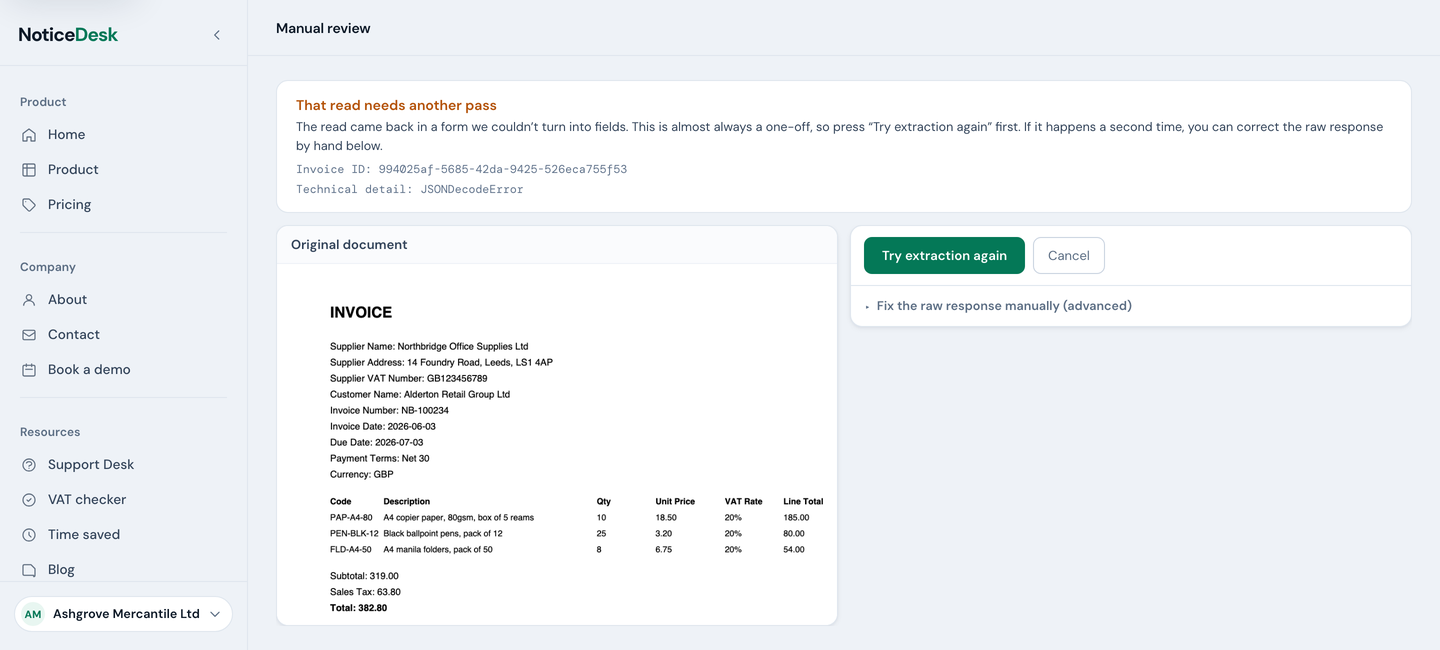Click the invoice document preview
The width and height of the screenshot is (1440, 650).
point(557,445)
